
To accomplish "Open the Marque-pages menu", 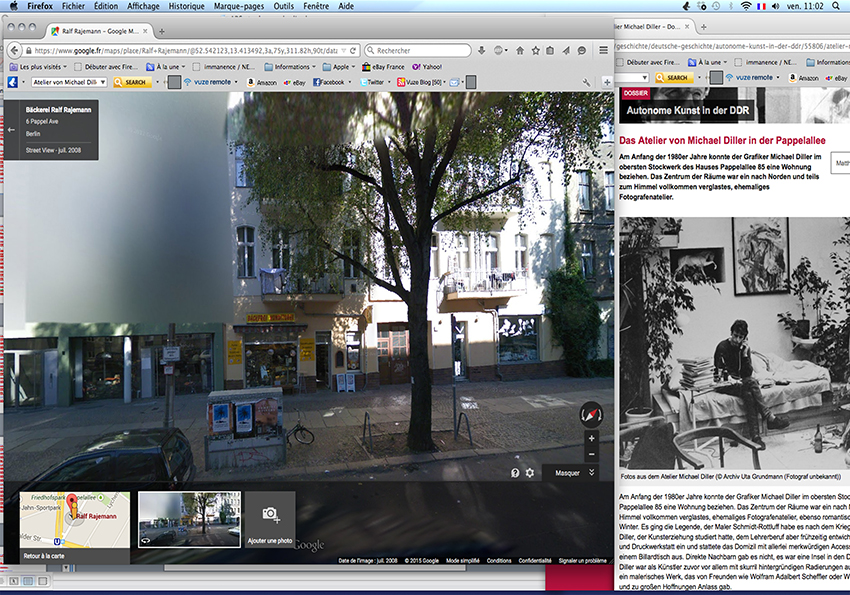I will pyautogui.click(x=239, y=6).
